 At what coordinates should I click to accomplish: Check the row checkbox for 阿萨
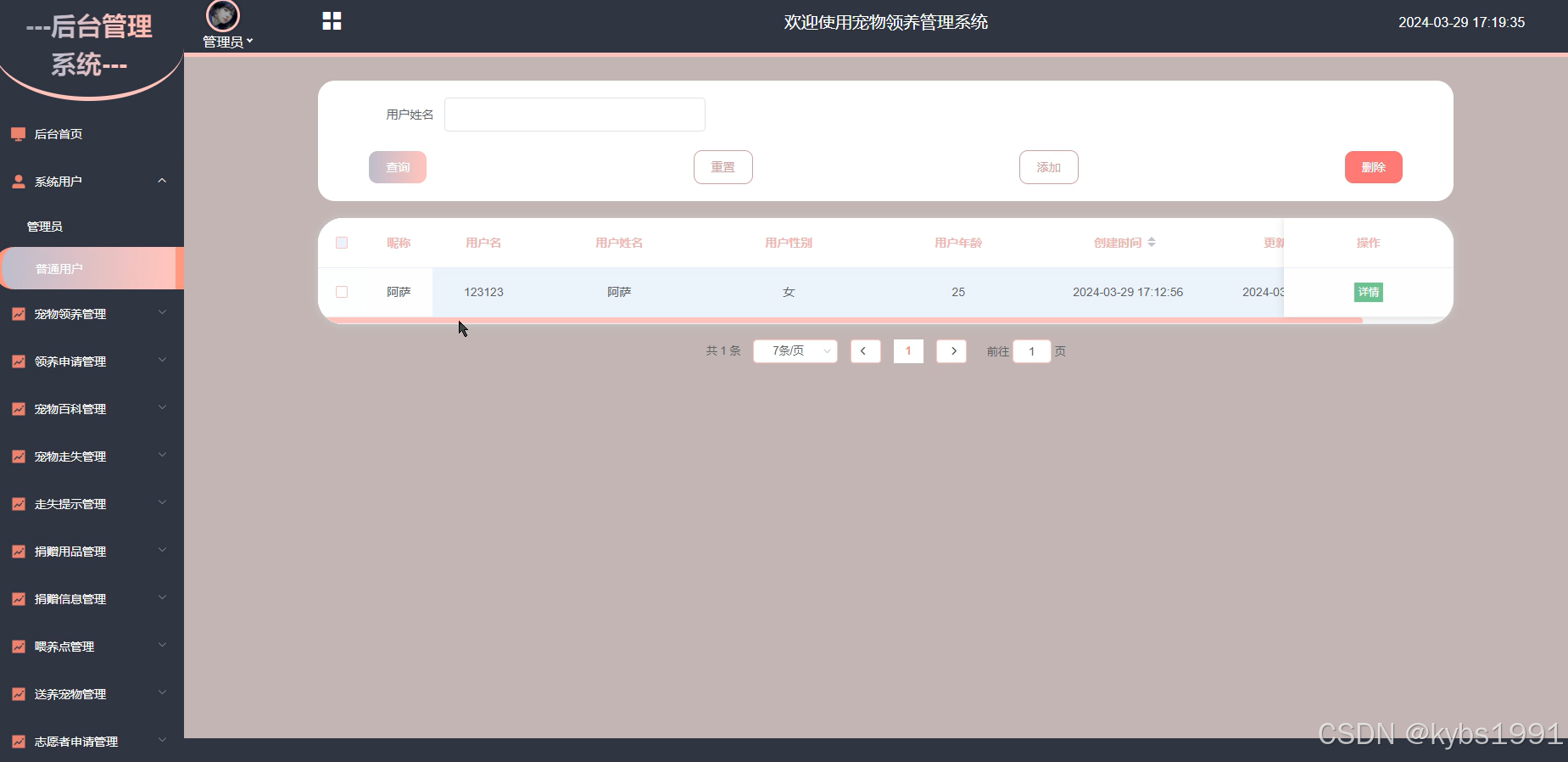[x=342, y=292]
